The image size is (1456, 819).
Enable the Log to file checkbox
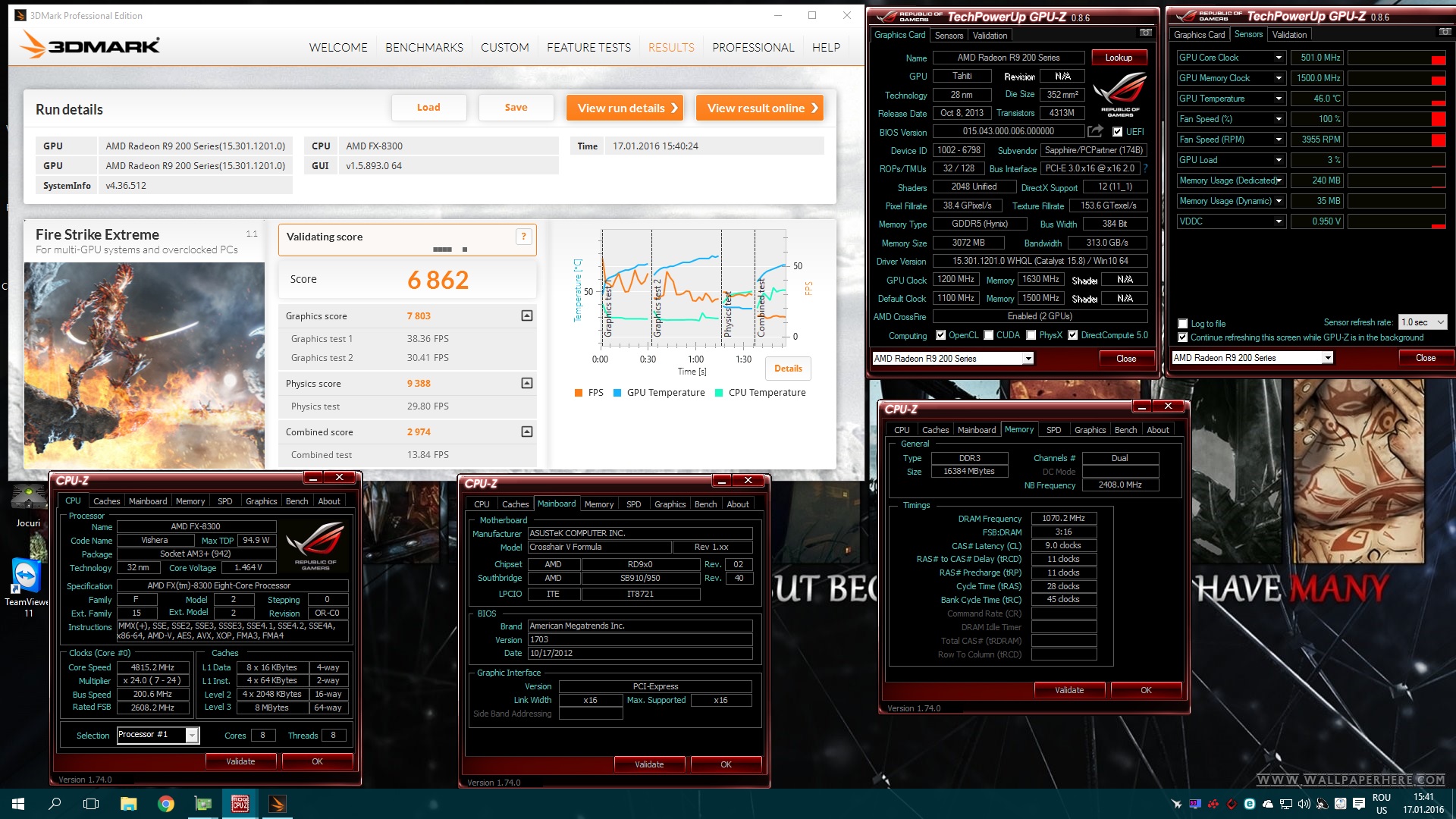pos(1182,324)
